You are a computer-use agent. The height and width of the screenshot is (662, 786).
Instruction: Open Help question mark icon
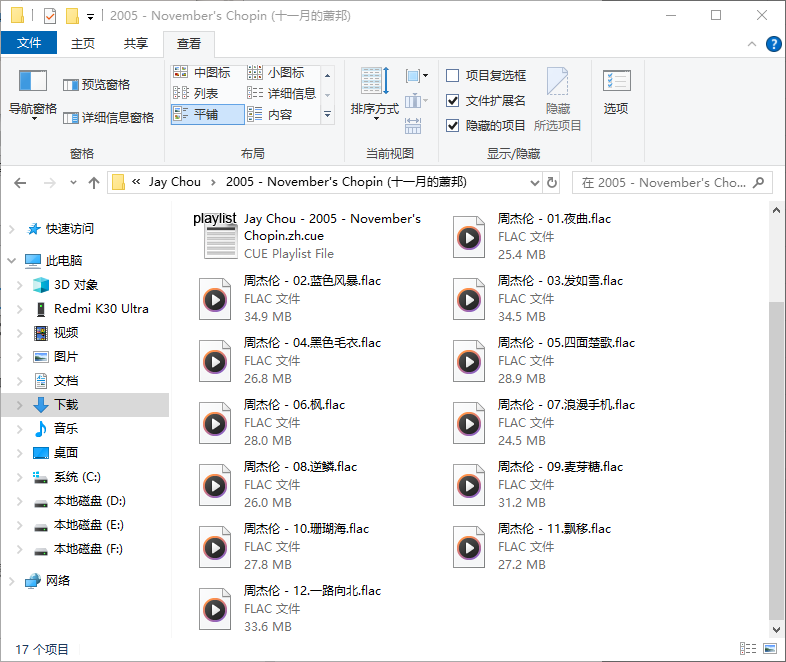(773, 44)
